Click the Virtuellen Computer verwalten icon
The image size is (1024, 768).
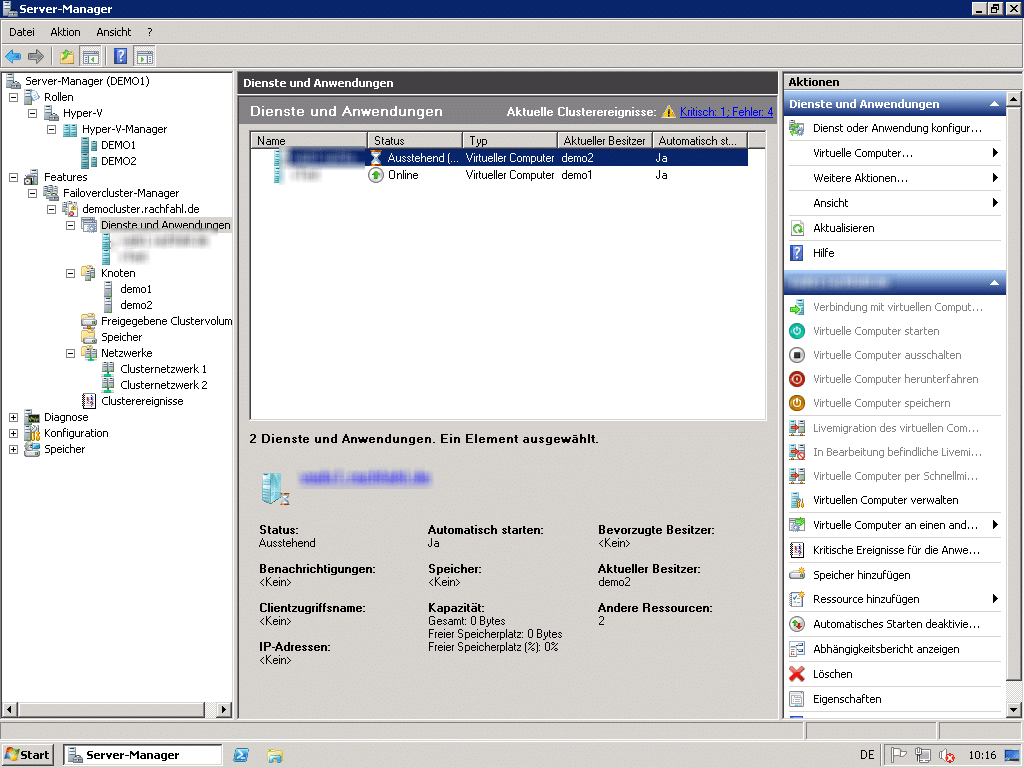797,500
